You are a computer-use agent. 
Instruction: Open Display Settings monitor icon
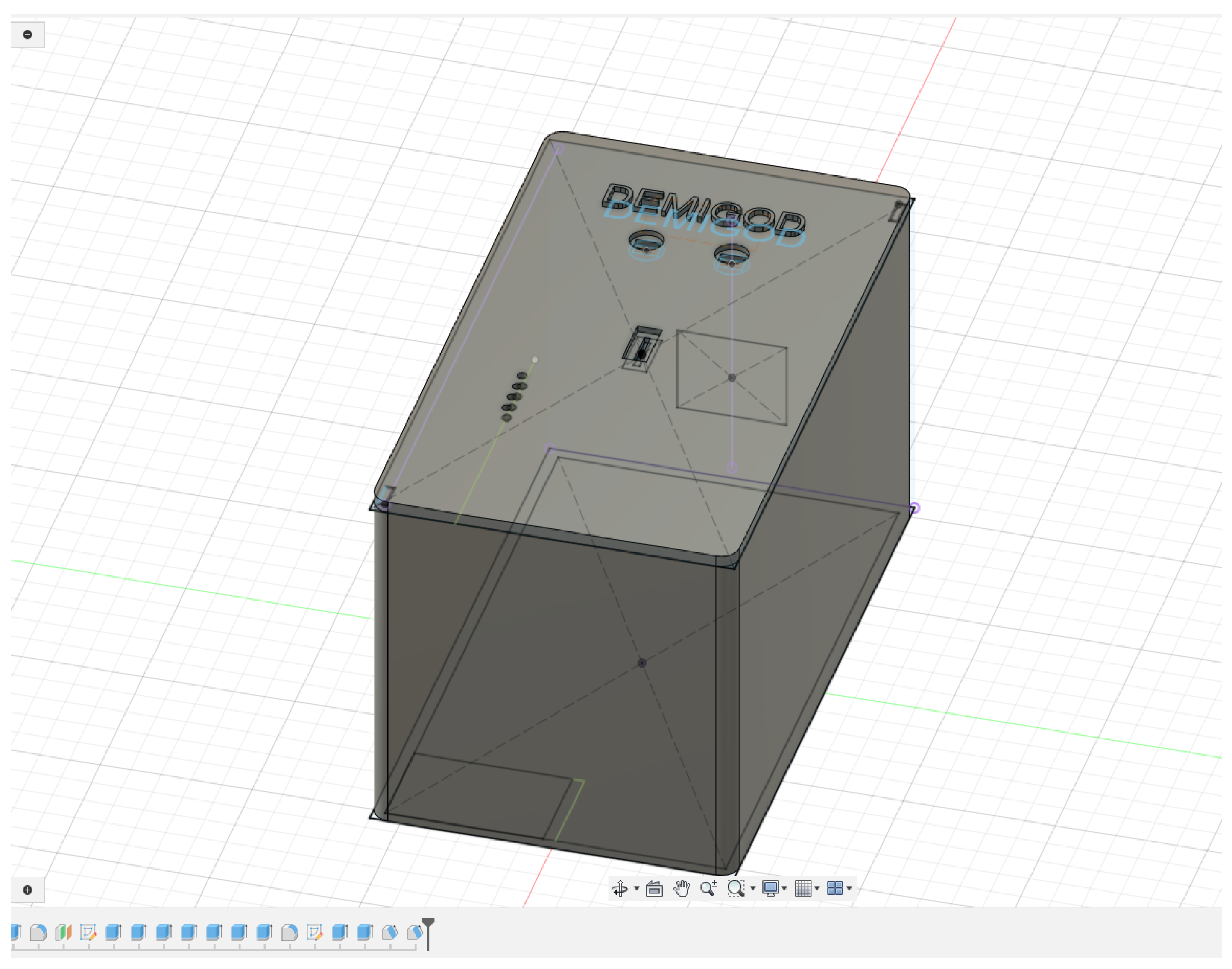coord(770,888)
